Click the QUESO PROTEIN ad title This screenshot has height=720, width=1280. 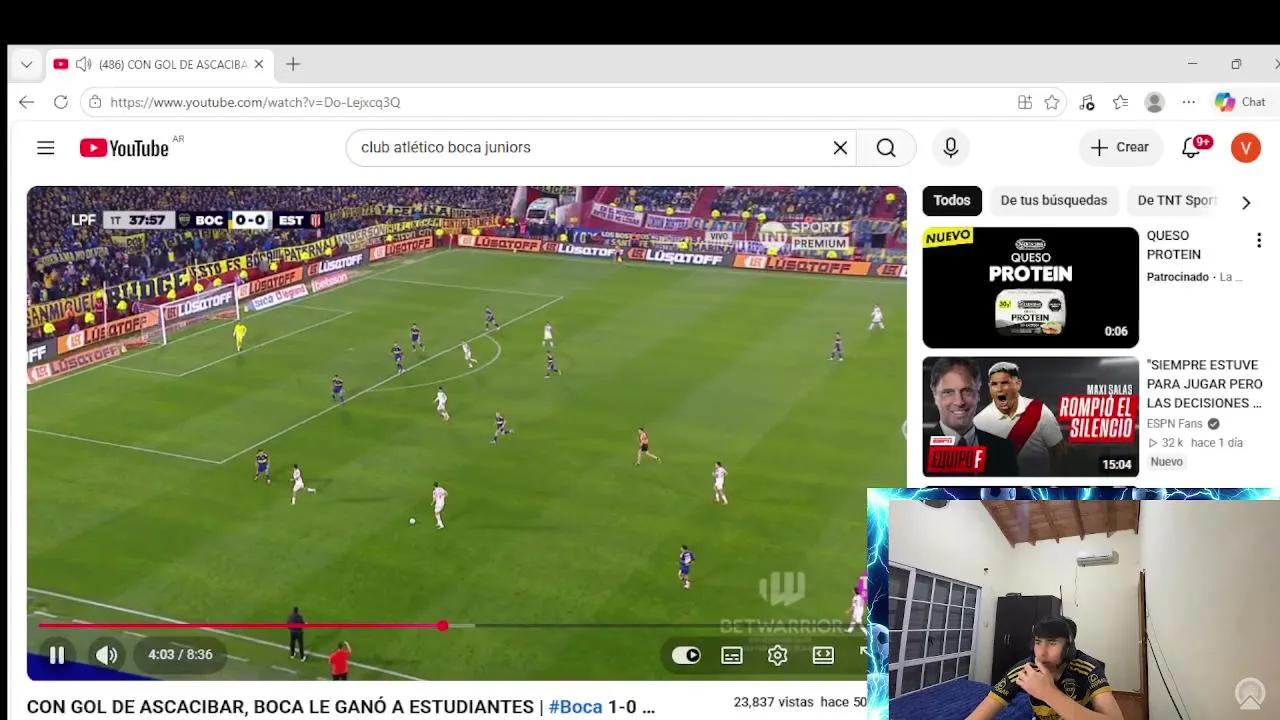pos(1174,245)
